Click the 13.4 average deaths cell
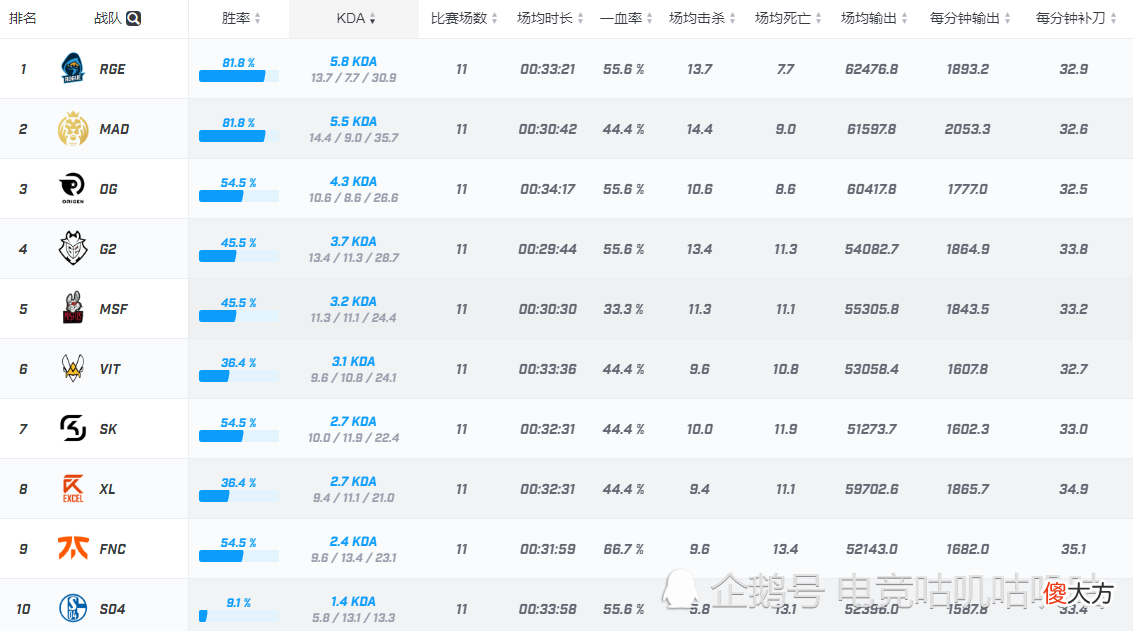This screenshot has width=1133, height=631. click(785, 549)
